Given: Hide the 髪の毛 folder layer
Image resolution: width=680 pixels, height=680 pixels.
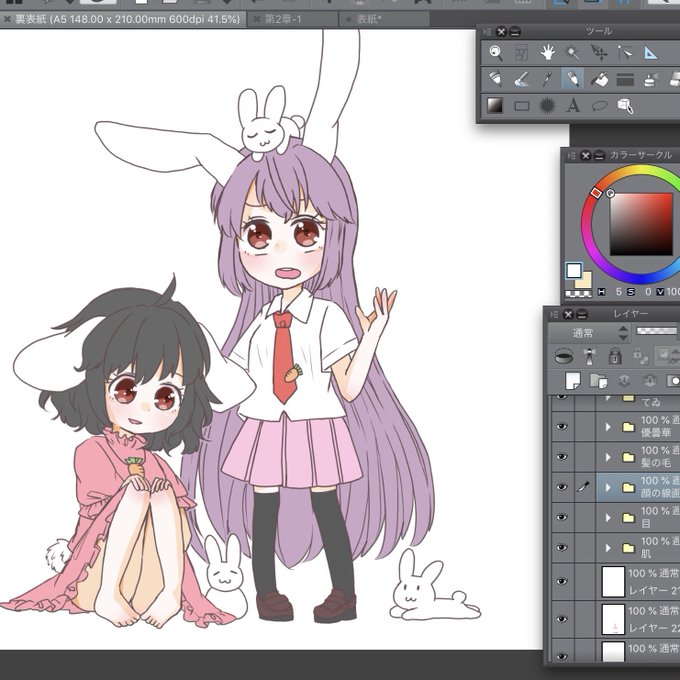Looking at the screenshot, I should [x=562, y=457].
